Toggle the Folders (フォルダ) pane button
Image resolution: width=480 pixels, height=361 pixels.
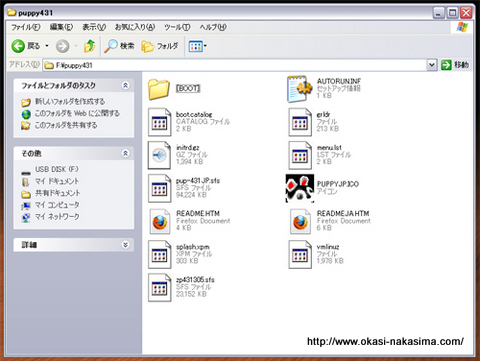pyautogui.click(x=160, y=46)
